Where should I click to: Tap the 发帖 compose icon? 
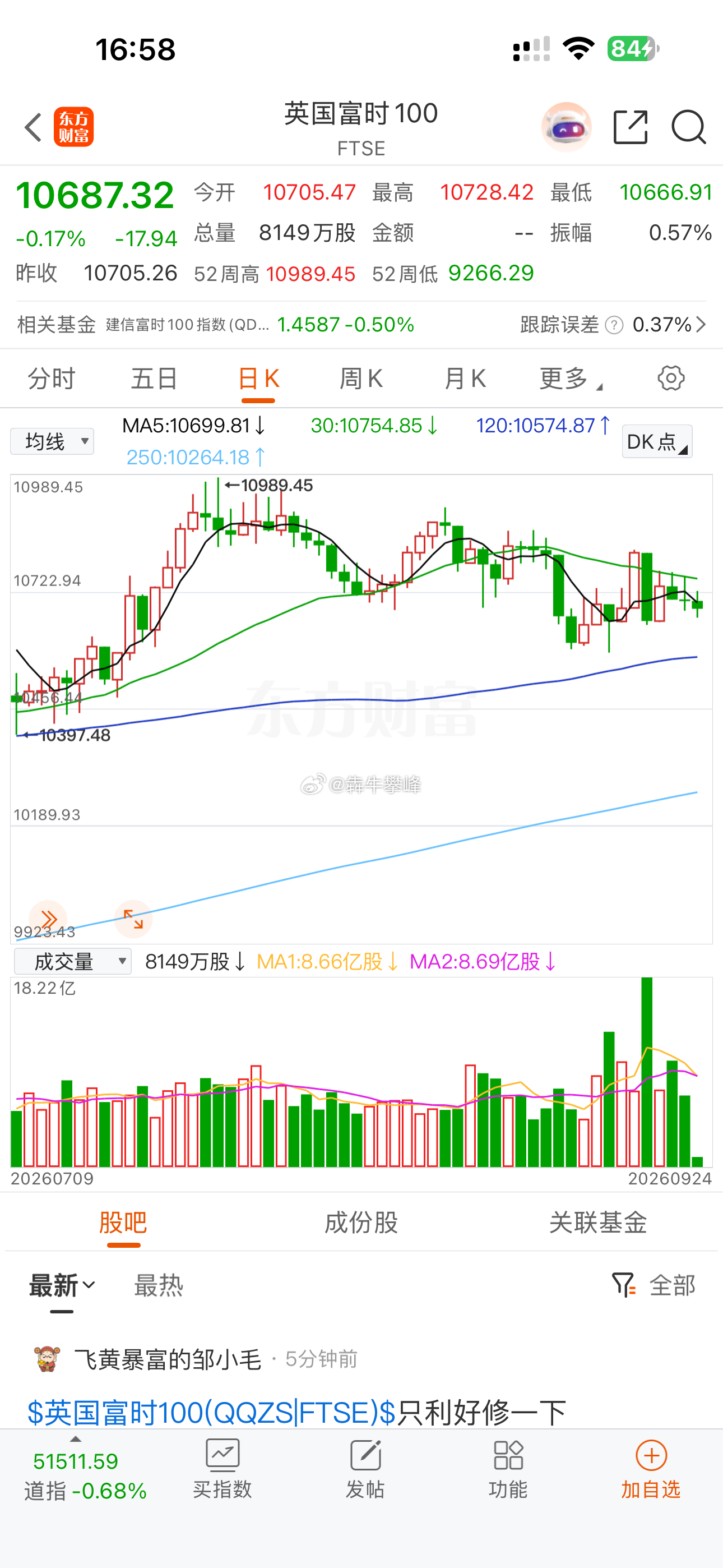pyautogui.click(x=365, y=1455)
